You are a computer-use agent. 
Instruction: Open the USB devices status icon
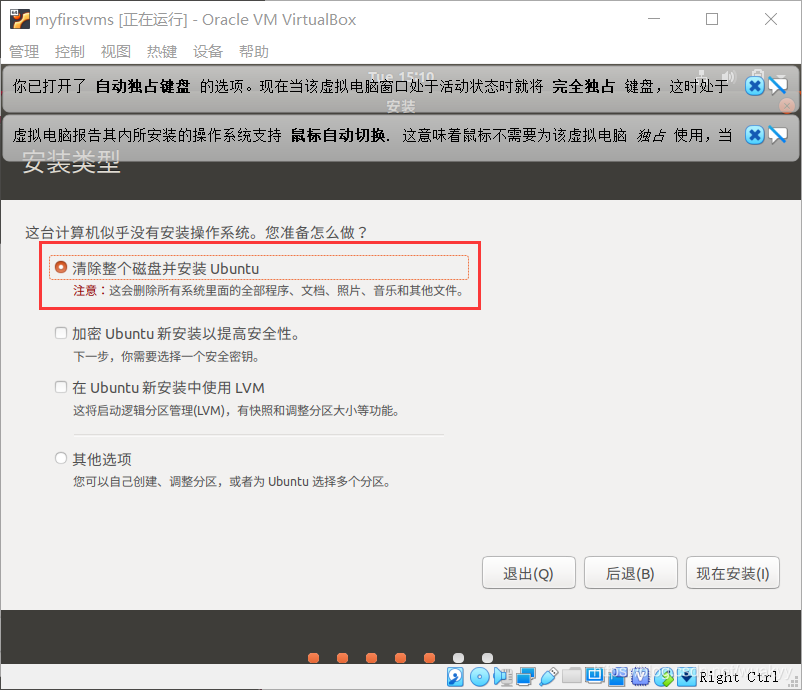coord(549,677)
